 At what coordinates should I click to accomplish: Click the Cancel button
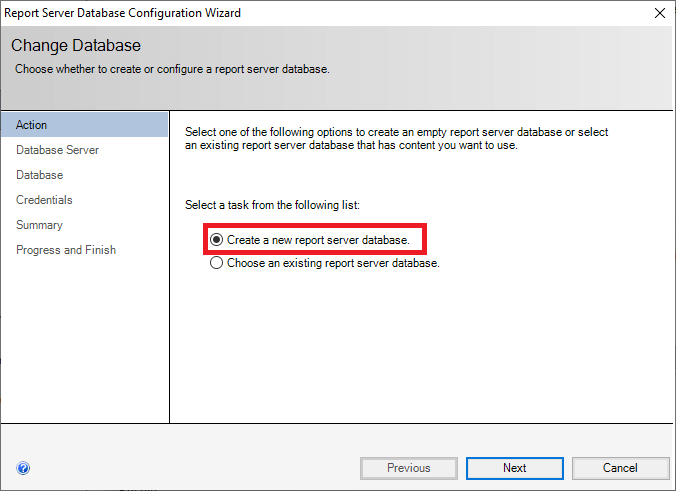620,468
